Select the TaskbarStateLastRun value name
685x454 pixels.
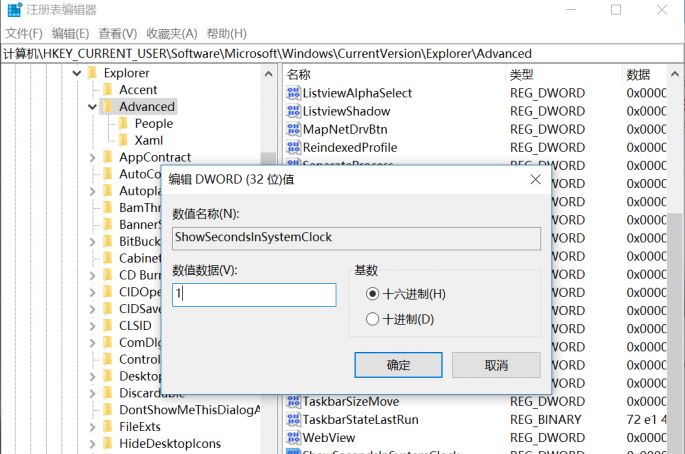[x=360, y=419]
